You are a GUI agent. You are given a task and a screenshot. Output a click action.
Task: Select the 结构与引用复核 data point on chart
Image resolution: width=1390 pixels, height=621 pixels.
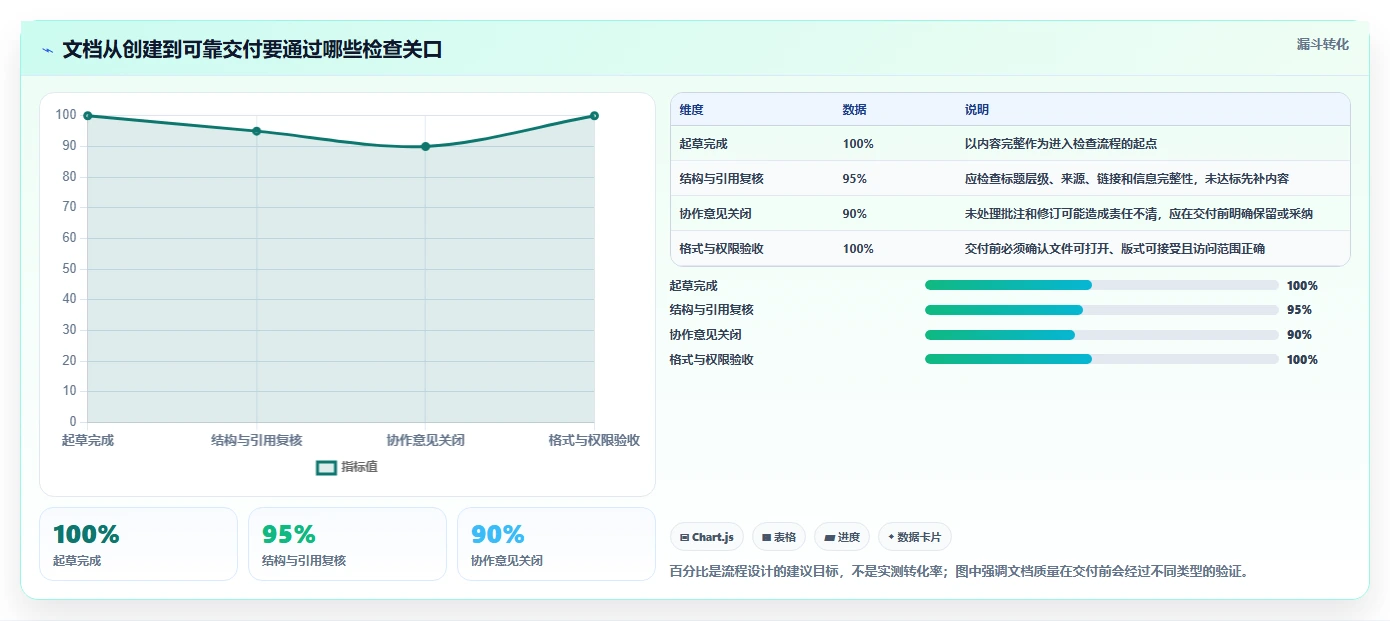point(257,131)
